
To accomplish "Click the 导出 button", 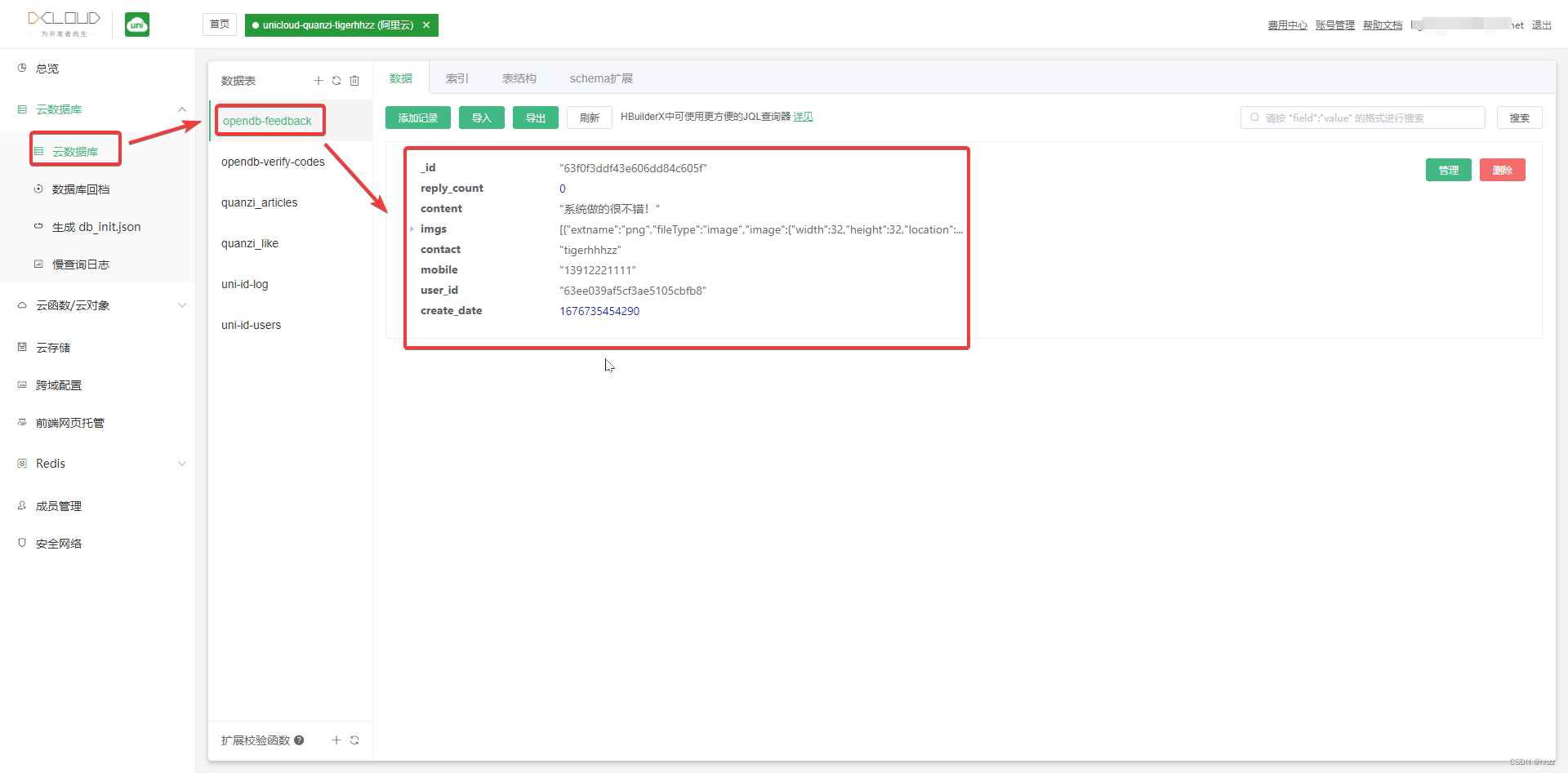I will click(x=536, y=118).
